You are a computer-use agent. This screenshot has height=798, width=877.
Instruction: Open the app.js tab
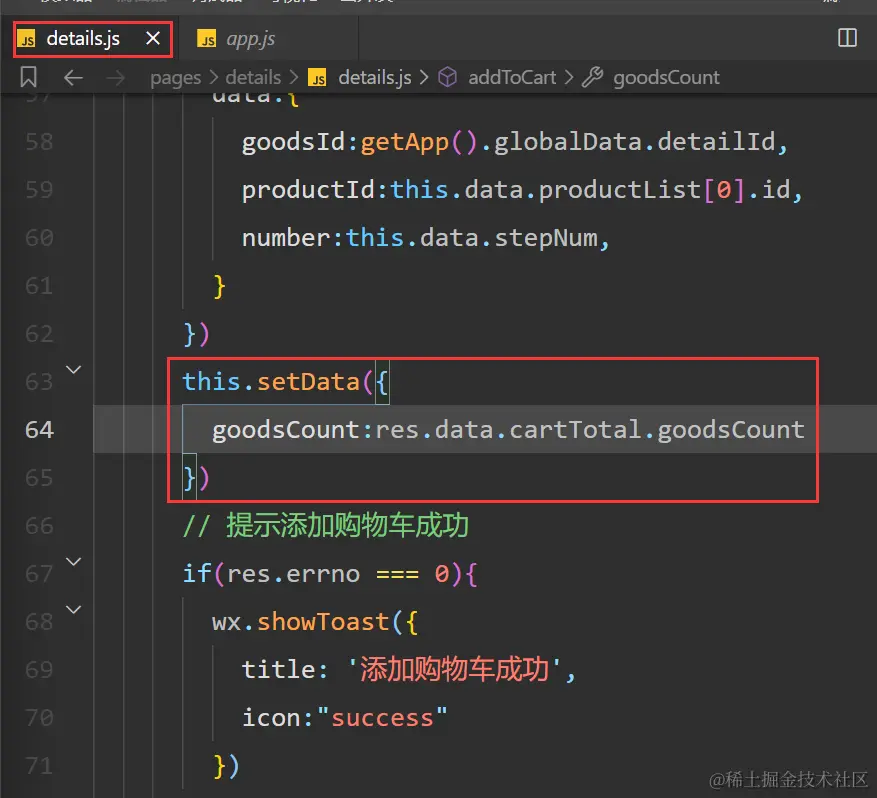[x=250, y=39]
